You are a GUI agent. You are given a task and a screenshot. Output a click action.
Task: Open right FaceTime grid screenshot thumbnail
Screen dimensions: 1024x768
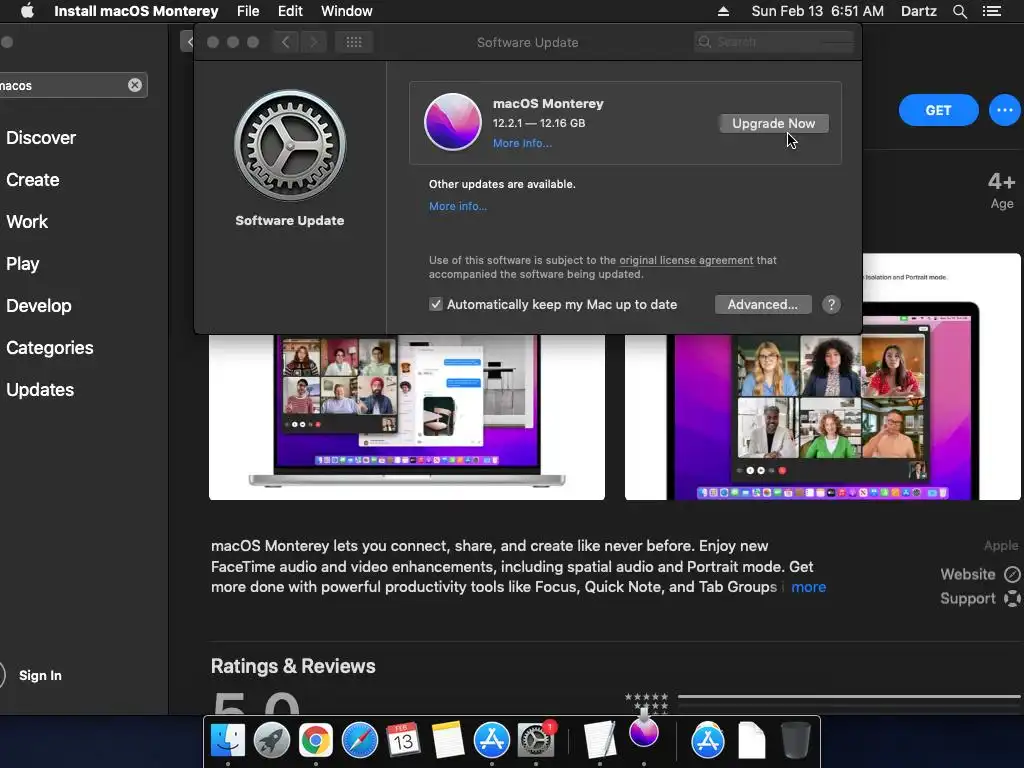point(823,377)
